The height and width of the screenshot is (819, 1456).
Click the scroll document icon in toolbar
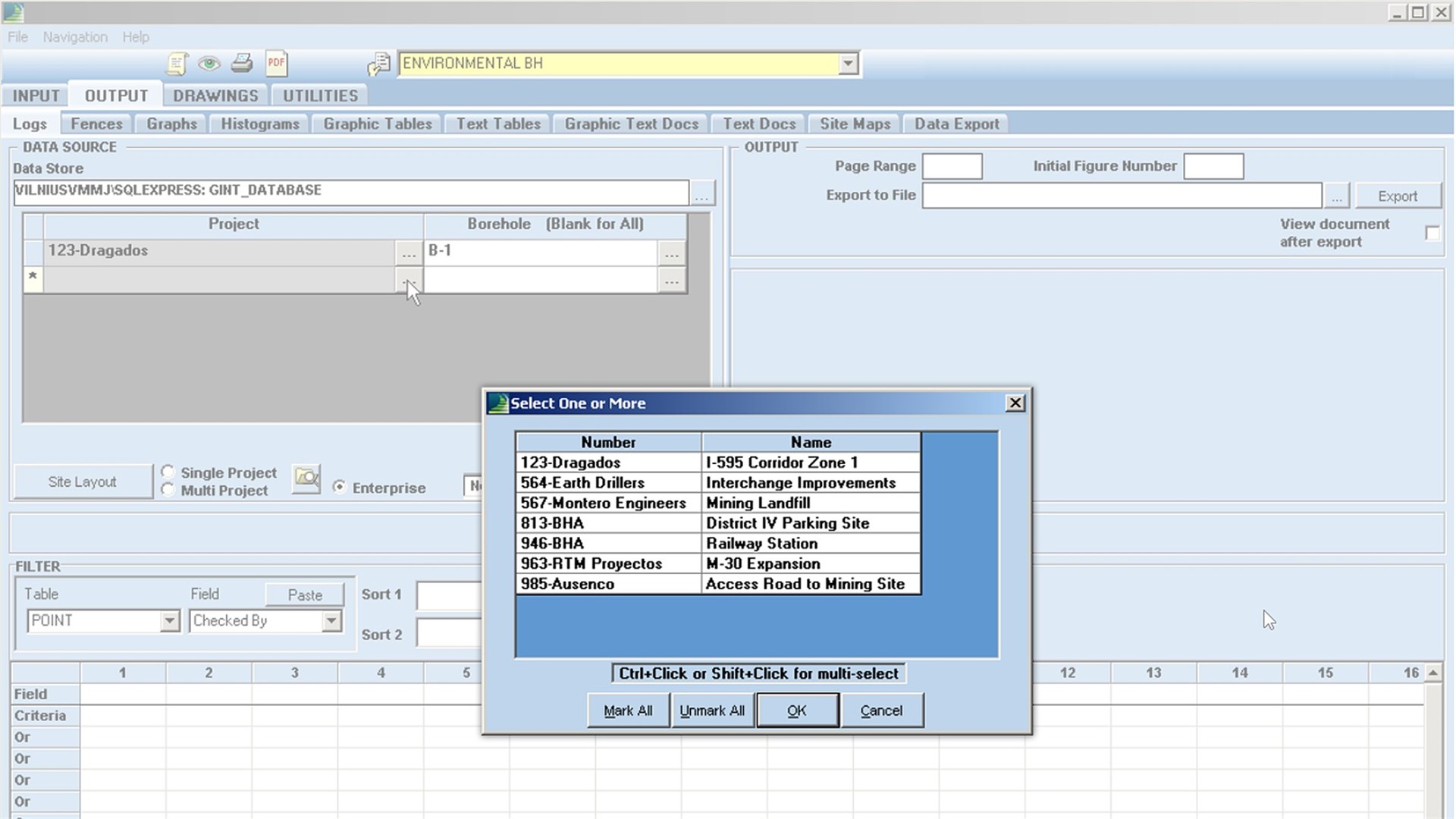point(177,64)
